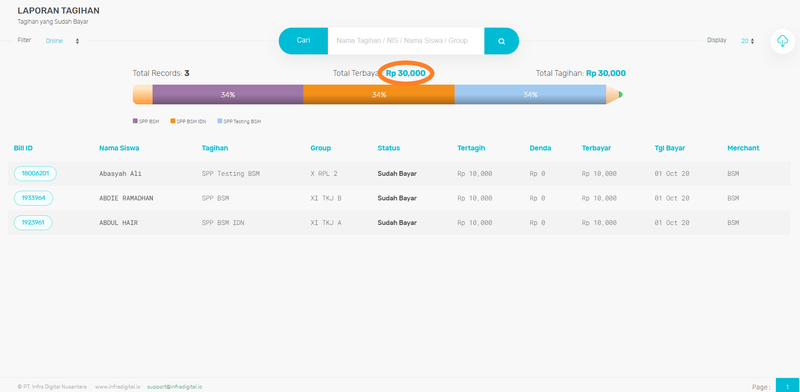Viewport: 800px width, 392px height.
Task: Click the SPP BSM IDN legend entry
Action: [188, 121]
